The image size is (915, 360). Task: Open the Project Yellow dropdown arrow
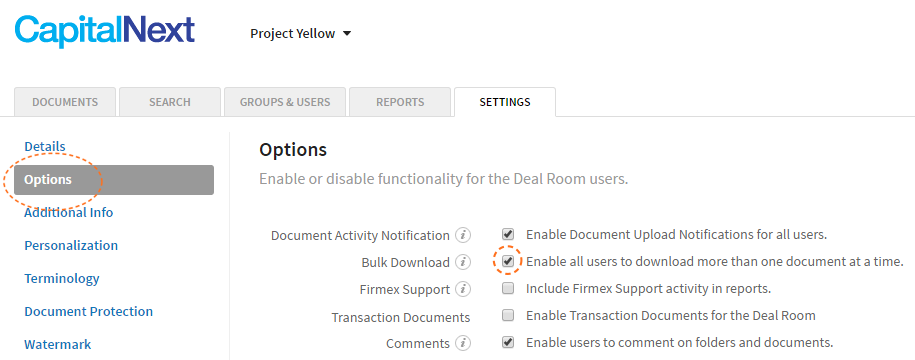(x=347, y=34)
